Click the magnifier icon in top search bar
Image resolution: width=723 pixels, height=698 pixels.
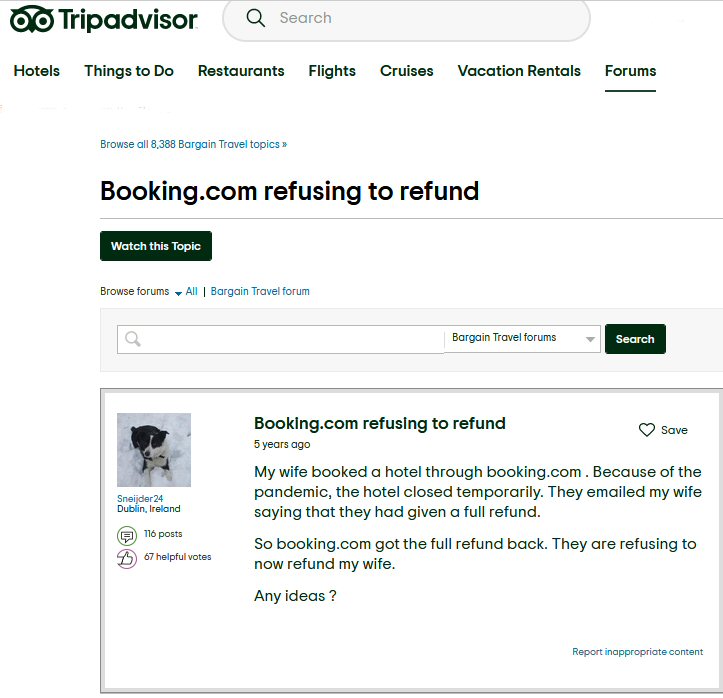[255, 18]
